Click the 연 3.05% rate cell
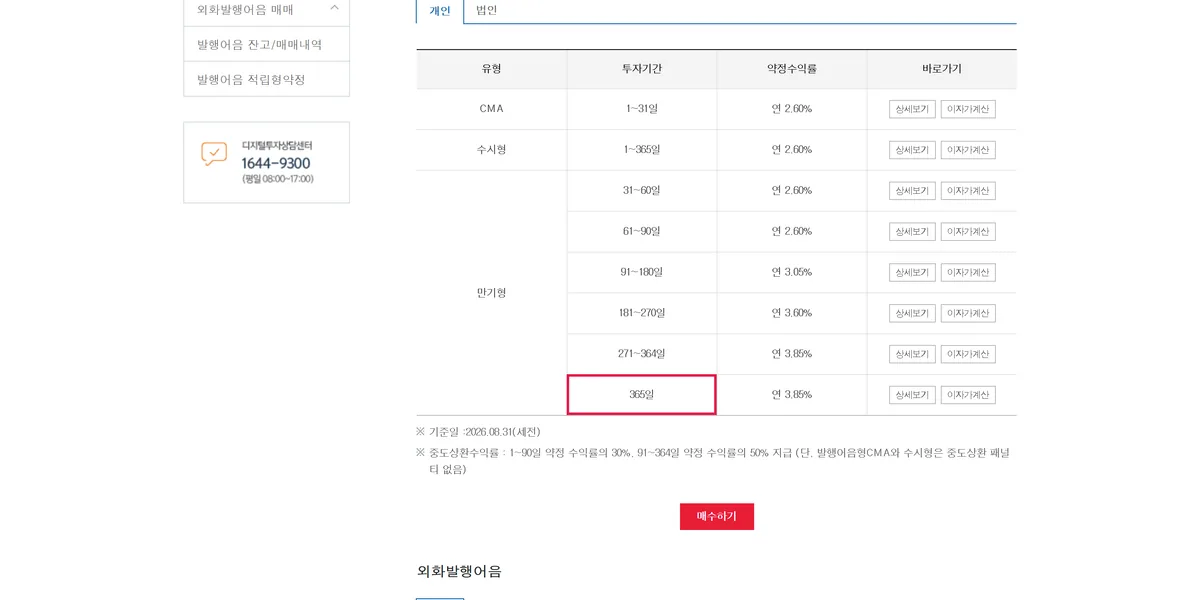 [x=792, y=273]
